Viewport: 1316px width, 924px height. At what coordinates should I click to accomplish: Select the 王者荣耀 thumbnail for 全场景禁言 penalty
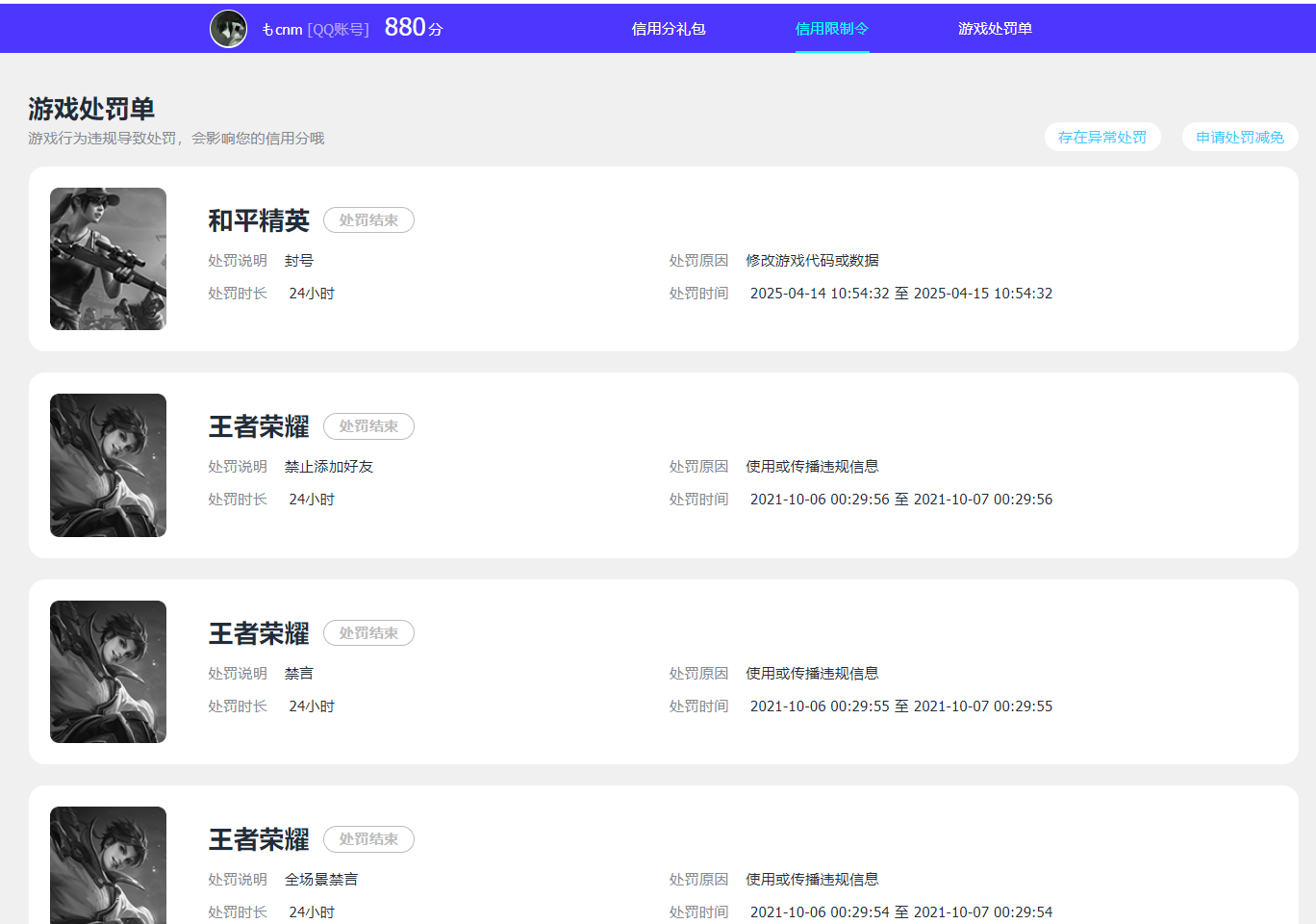(x=108, y=864)
